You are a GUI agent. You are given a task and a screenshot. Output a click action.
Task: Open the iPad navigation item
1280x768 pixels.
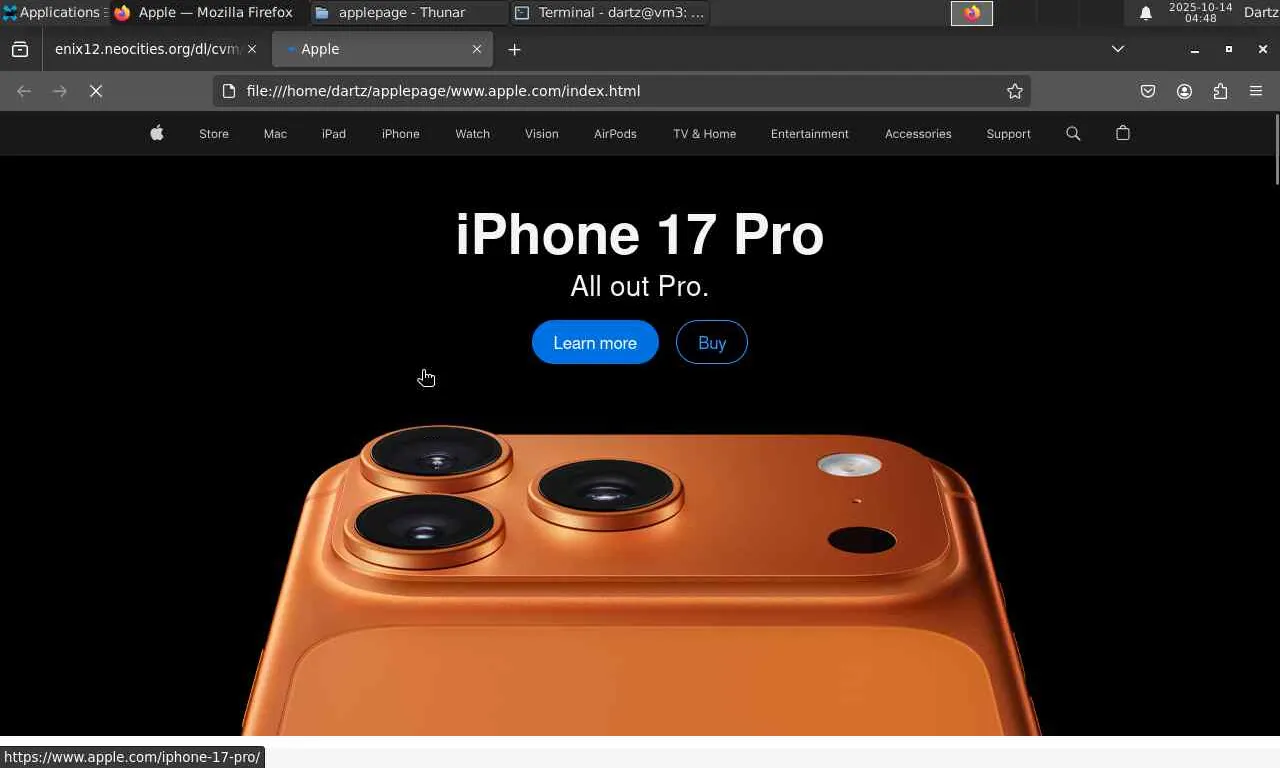click(x=334, y=134)
